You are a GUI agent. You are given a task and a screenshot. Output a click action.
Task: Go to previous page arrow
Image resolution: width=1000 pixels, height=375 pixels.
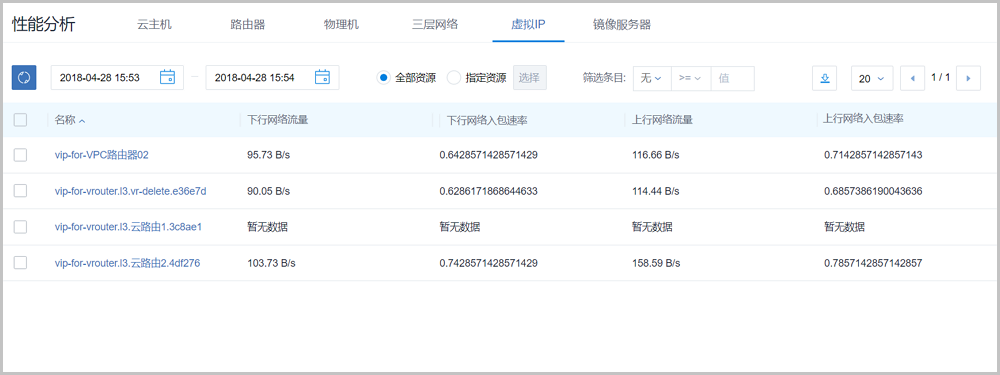pyautogui.click(x=913, y=78)
